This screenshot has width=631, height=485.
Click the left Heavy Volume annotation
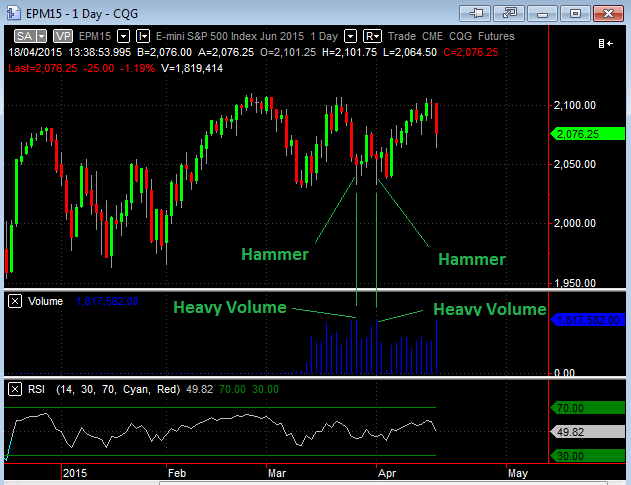tap(230, 307)
